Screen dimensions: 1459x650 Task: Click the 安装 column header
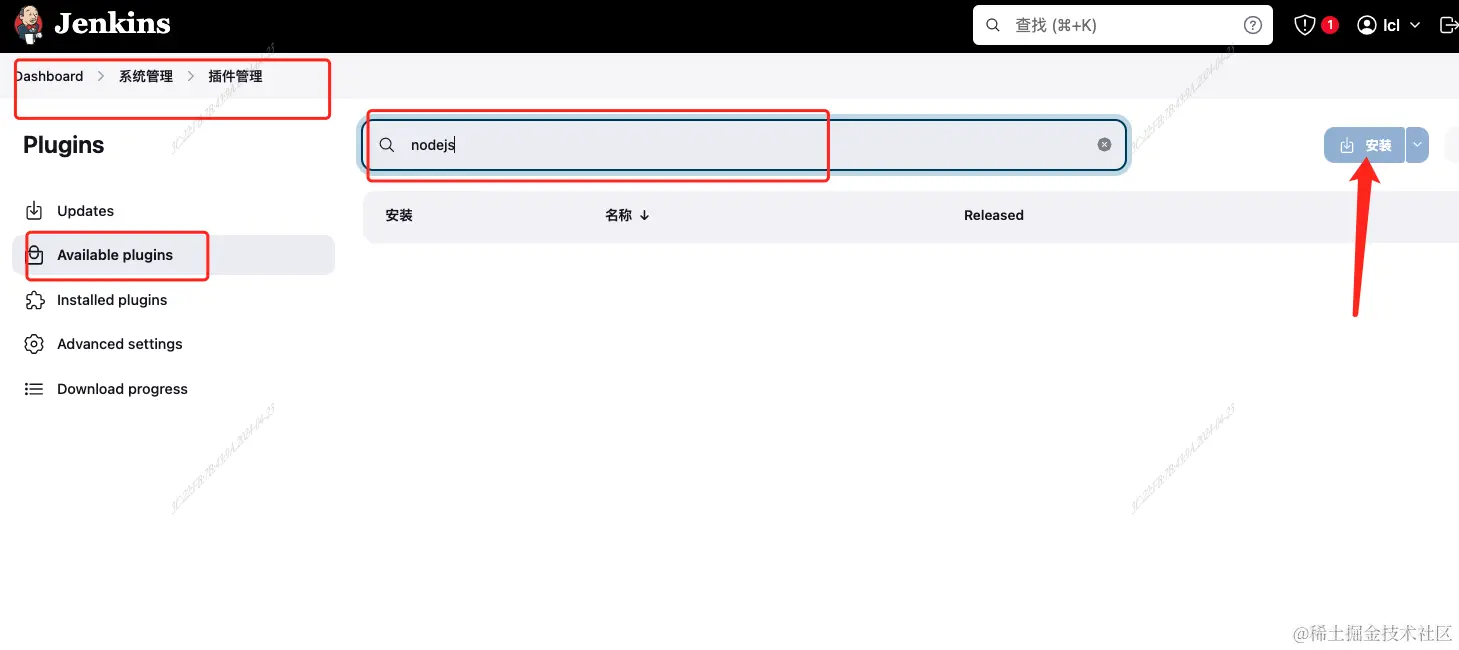tap(399, 215)
